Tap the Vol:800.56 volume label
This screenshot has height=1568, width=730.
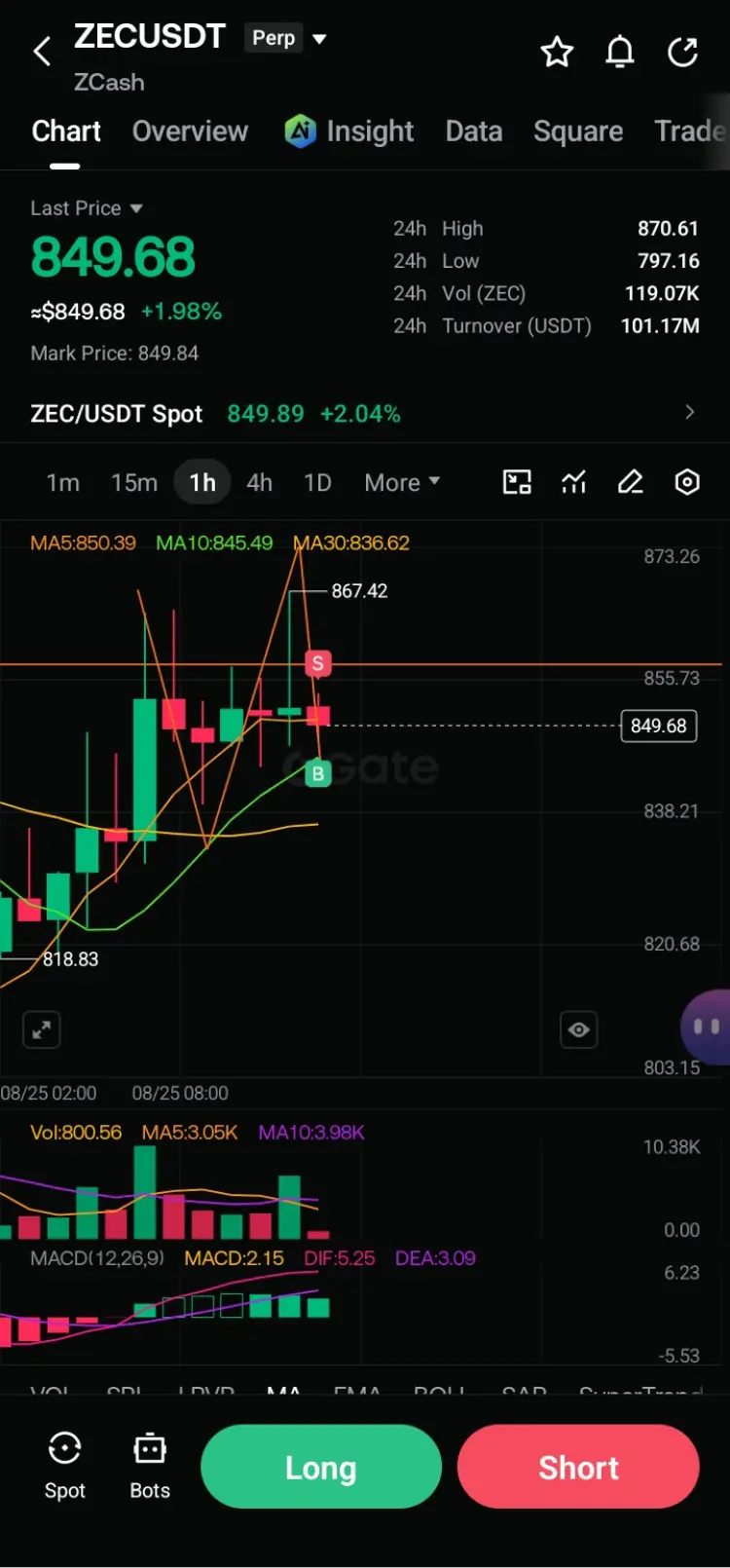pos(76,1133)
